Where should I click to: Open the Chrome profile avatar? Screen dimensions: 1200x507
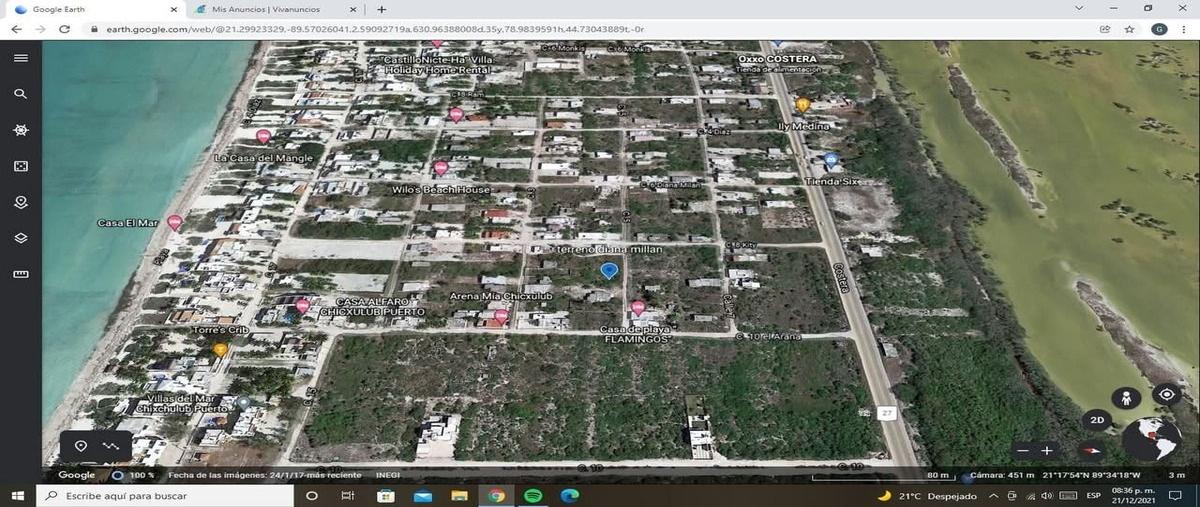pyautogui.click(x=1158, y=29)
